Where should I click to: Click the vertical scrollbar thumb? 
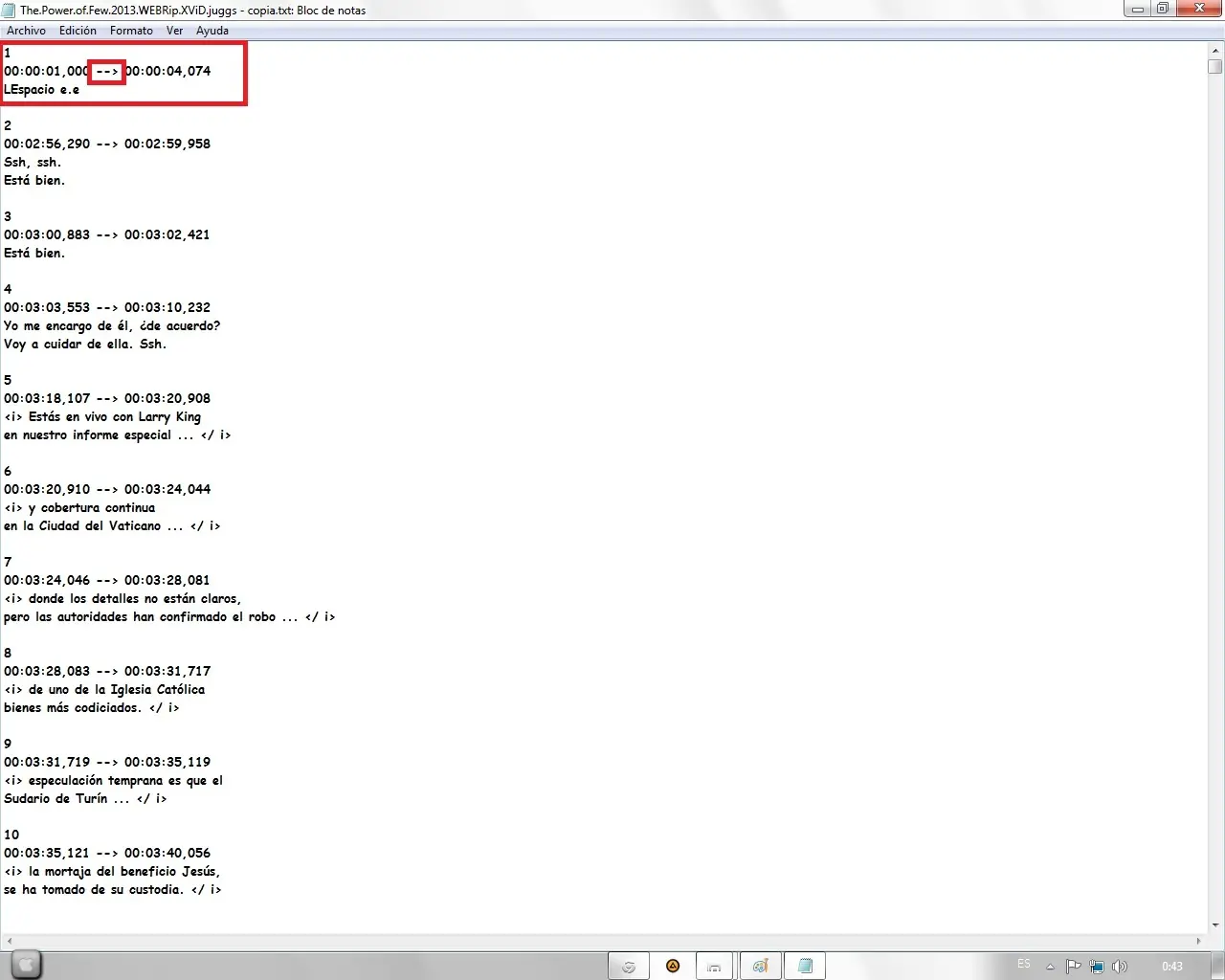pos(1215,66)
